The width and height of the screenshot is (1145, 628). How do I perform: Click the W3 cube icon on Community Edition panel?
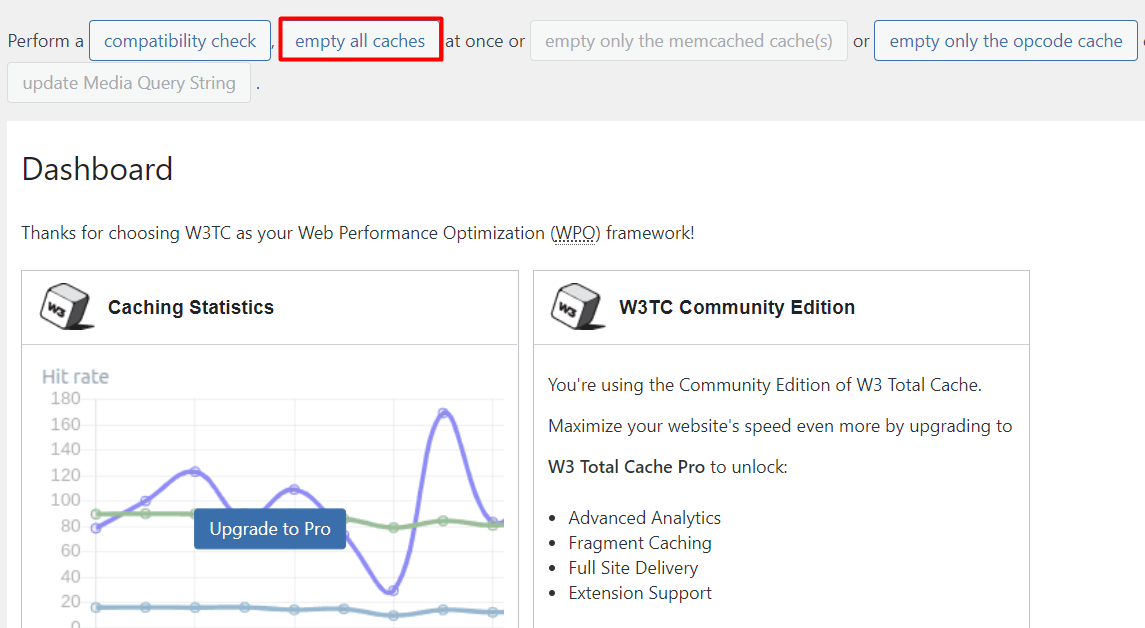[x=576, y=307]
